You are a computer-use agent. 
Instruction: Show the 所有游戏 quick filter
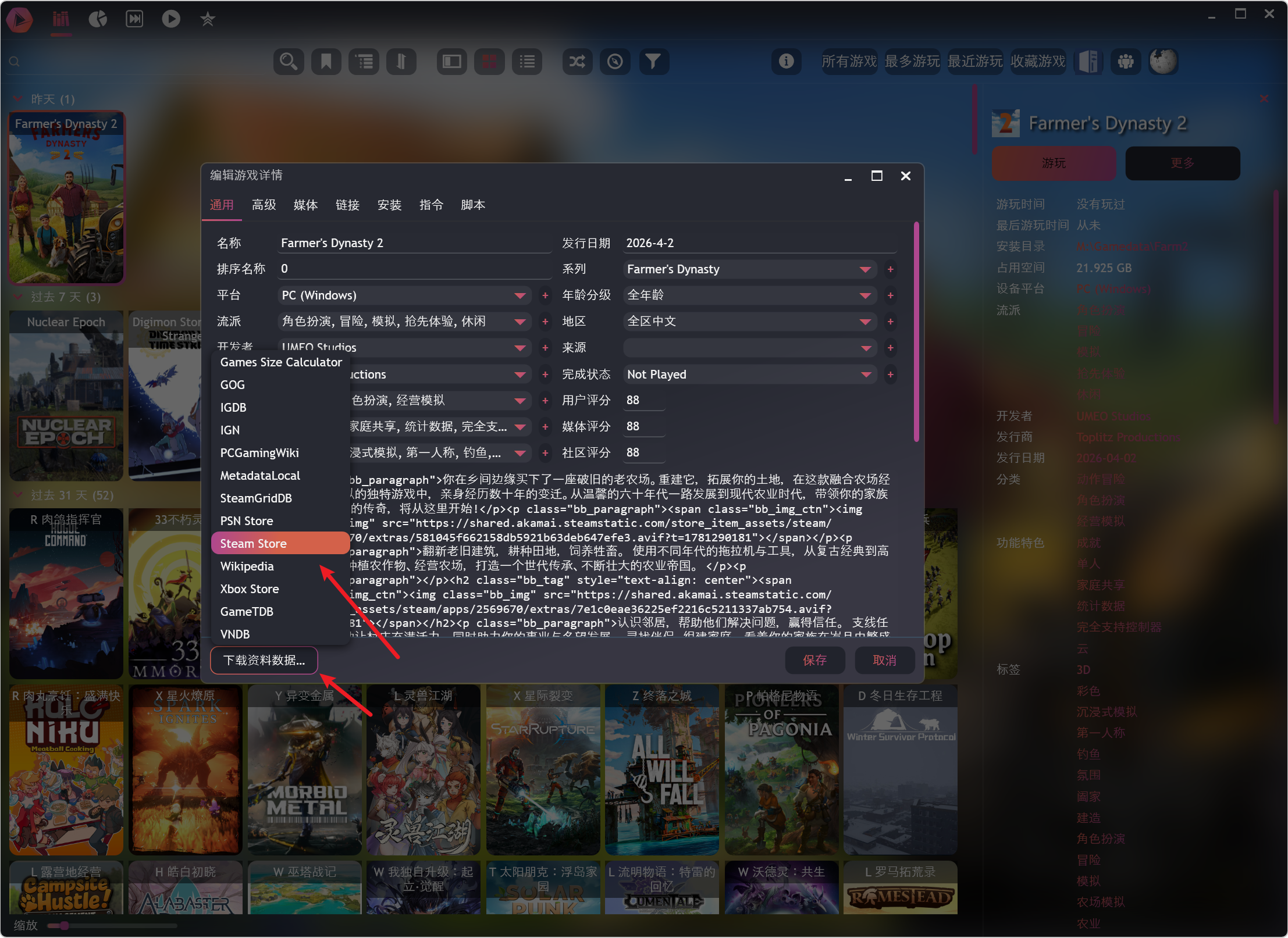[849, 61]
